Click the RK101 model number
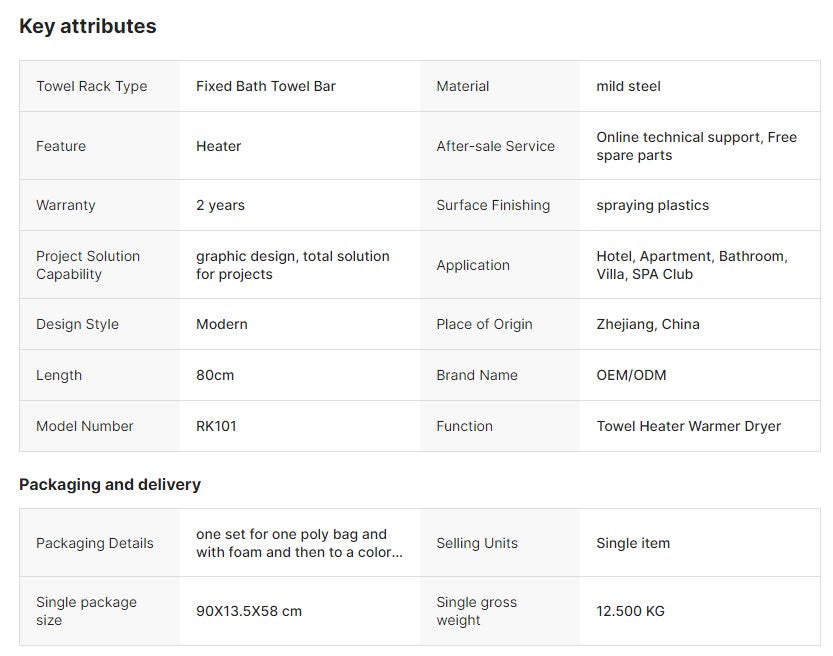The height and width of the screenshot is (656, 833). tap(216, 426)
